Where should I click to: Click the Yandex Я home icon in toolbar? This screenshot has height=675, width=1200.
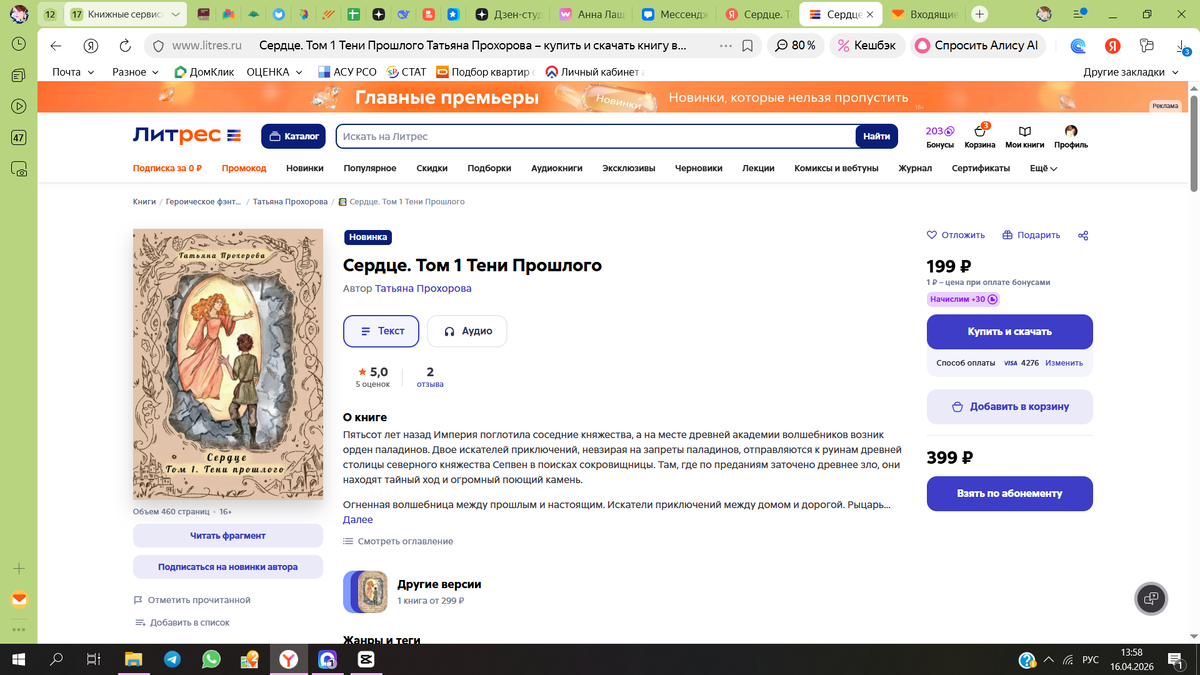click(91, 46)
